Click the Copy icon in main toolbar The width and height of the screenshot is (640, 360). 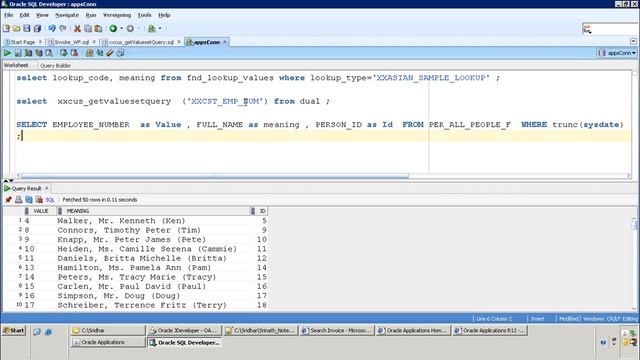88,29
